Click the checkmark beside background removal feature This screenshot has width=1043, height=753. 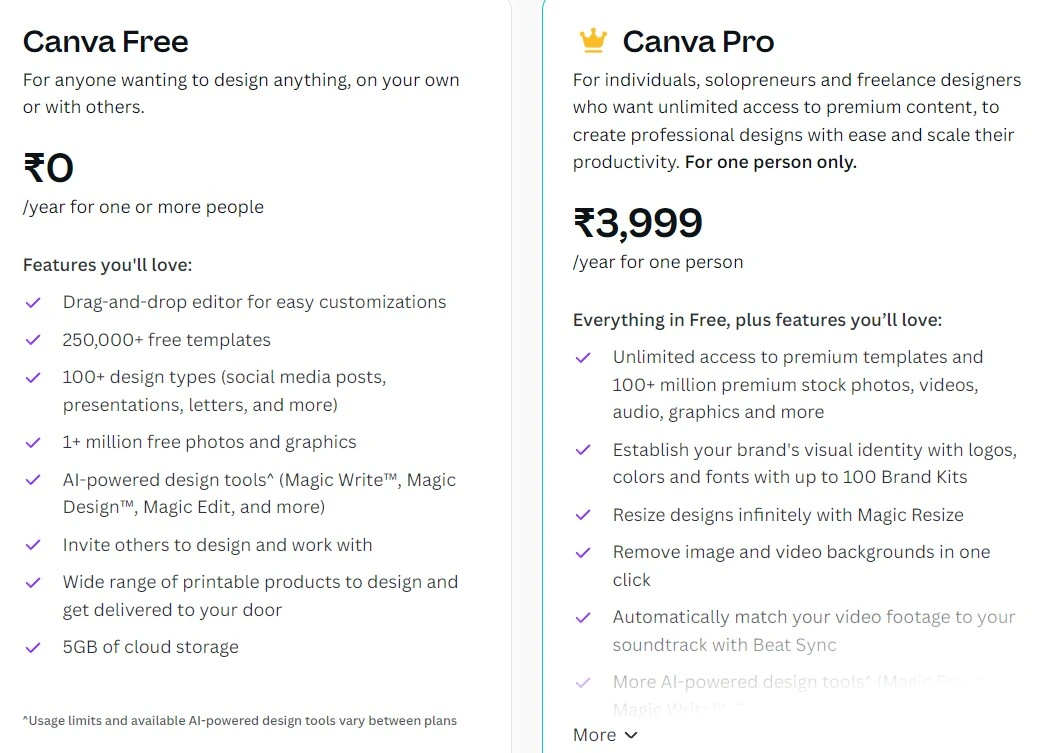[583, 552]
